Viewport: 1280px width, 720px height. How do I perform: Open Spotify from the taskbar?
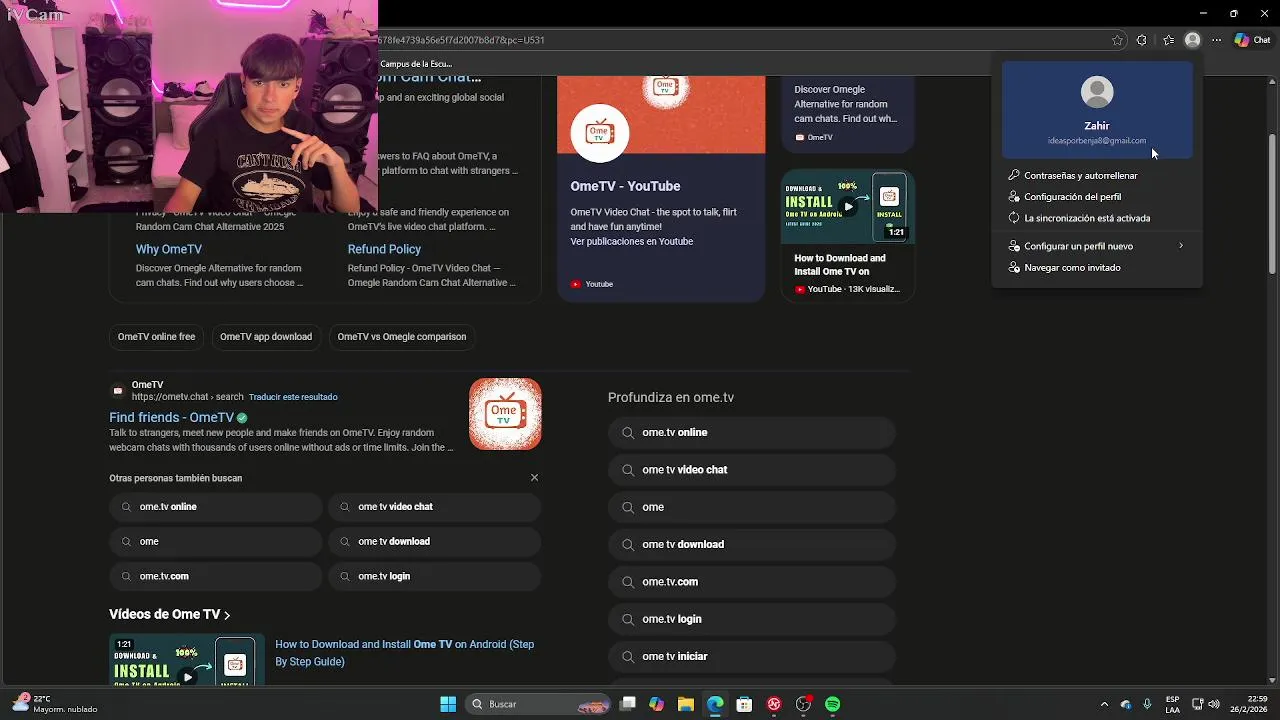coord(832,704)
